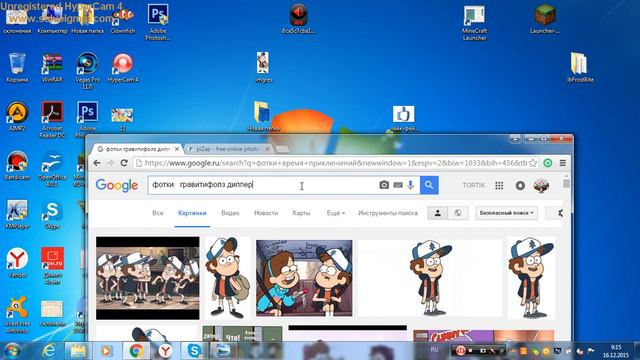Open Dipper with backpack image result
The image size is (640, 360).
[227, 278]
